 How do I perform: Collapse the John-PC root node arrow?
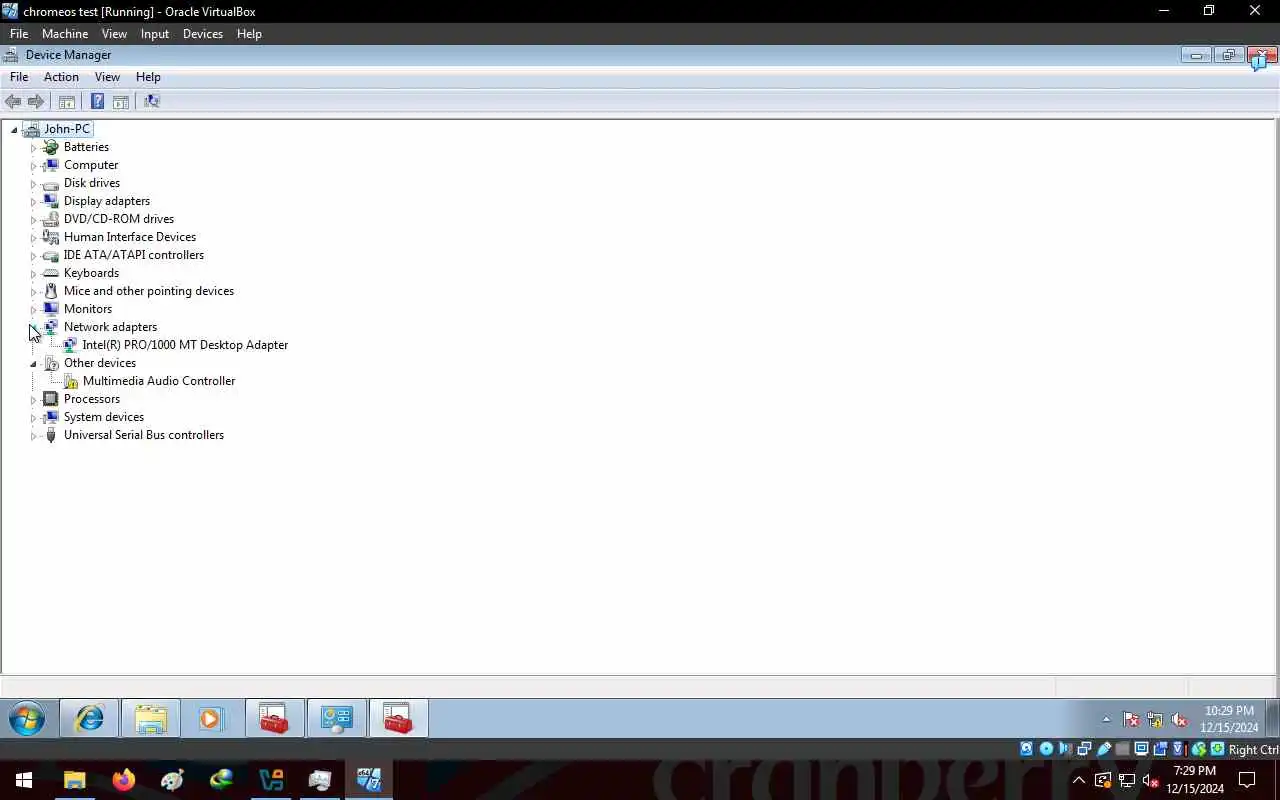pos(14,130)
